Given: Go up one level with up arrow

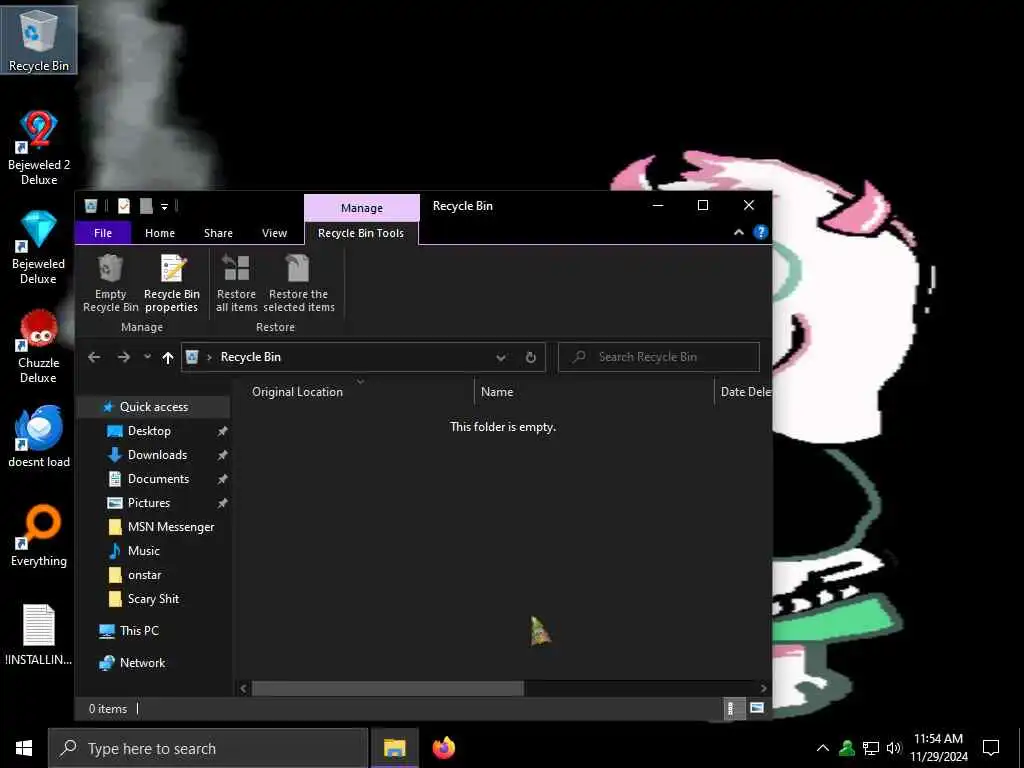Looking at the screenshot, I should [168, 357].
